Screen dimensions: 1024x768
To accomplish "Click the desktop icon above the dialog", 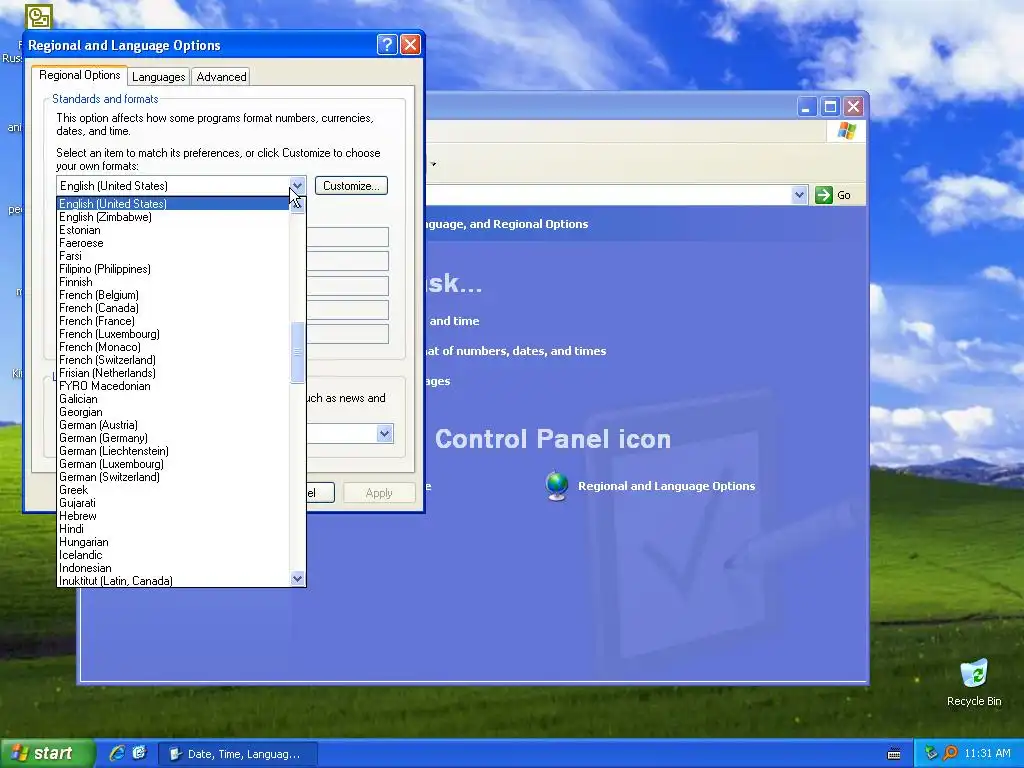I will click(39, 16).
